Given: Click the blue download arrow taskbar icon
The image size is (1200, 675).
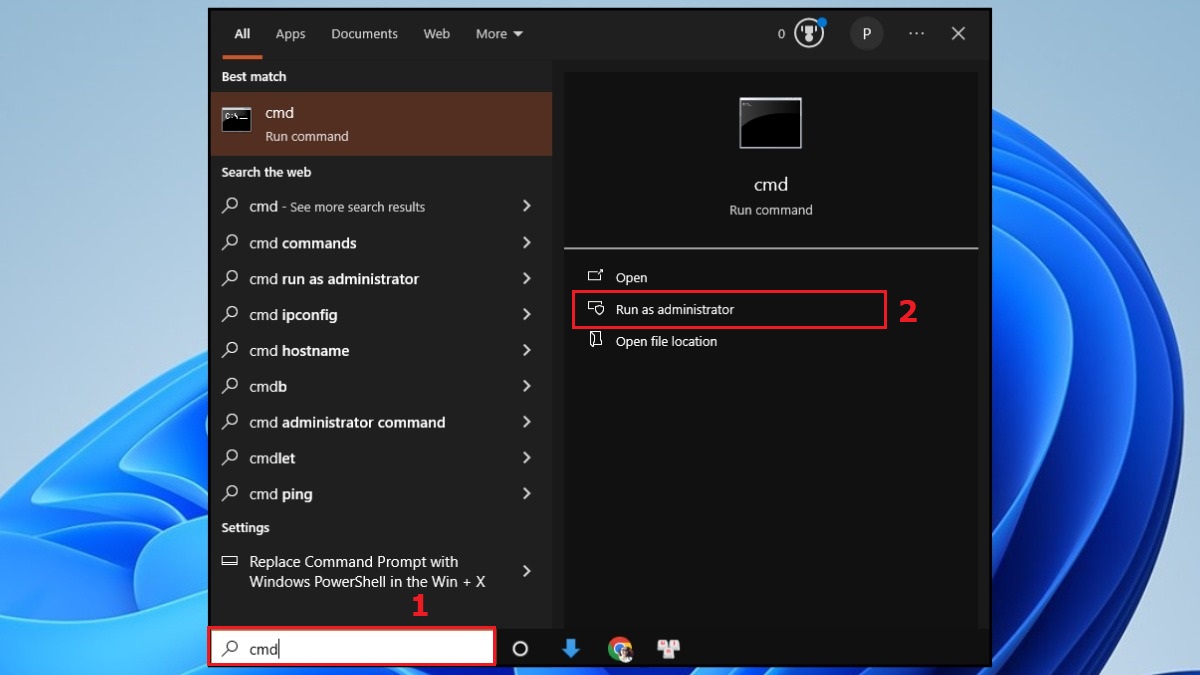Looking at the screenshot, I should (x=570, y=649).
